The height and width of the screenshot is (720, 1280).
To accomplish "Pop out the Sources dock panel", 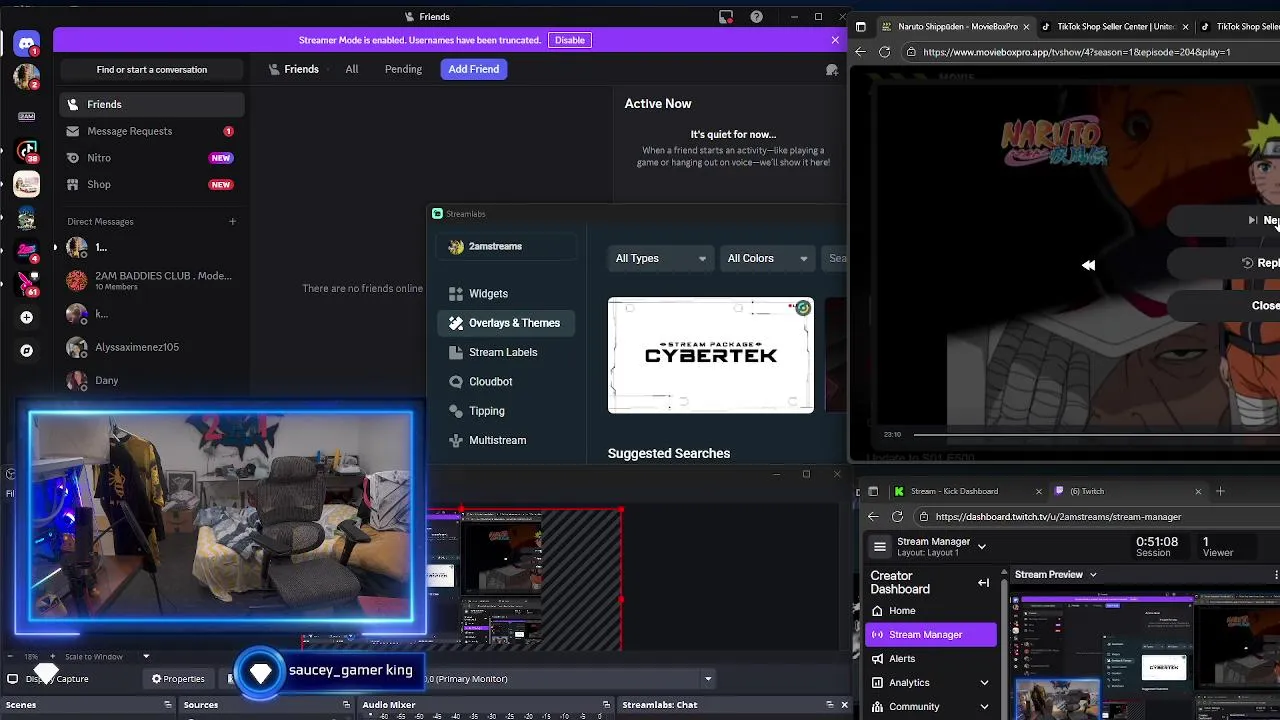I will (x=346, y=705).
